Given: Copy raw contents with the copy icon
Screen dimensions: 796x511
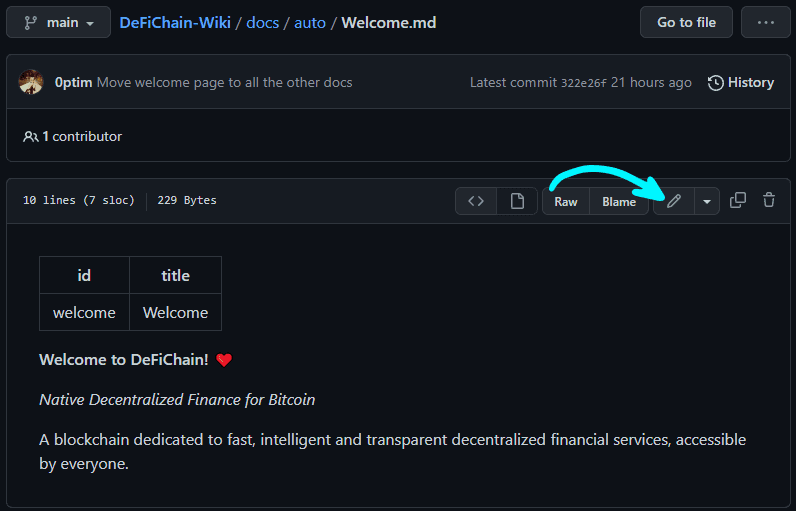Looking at the screenshot, I should [x=738, y=200].
